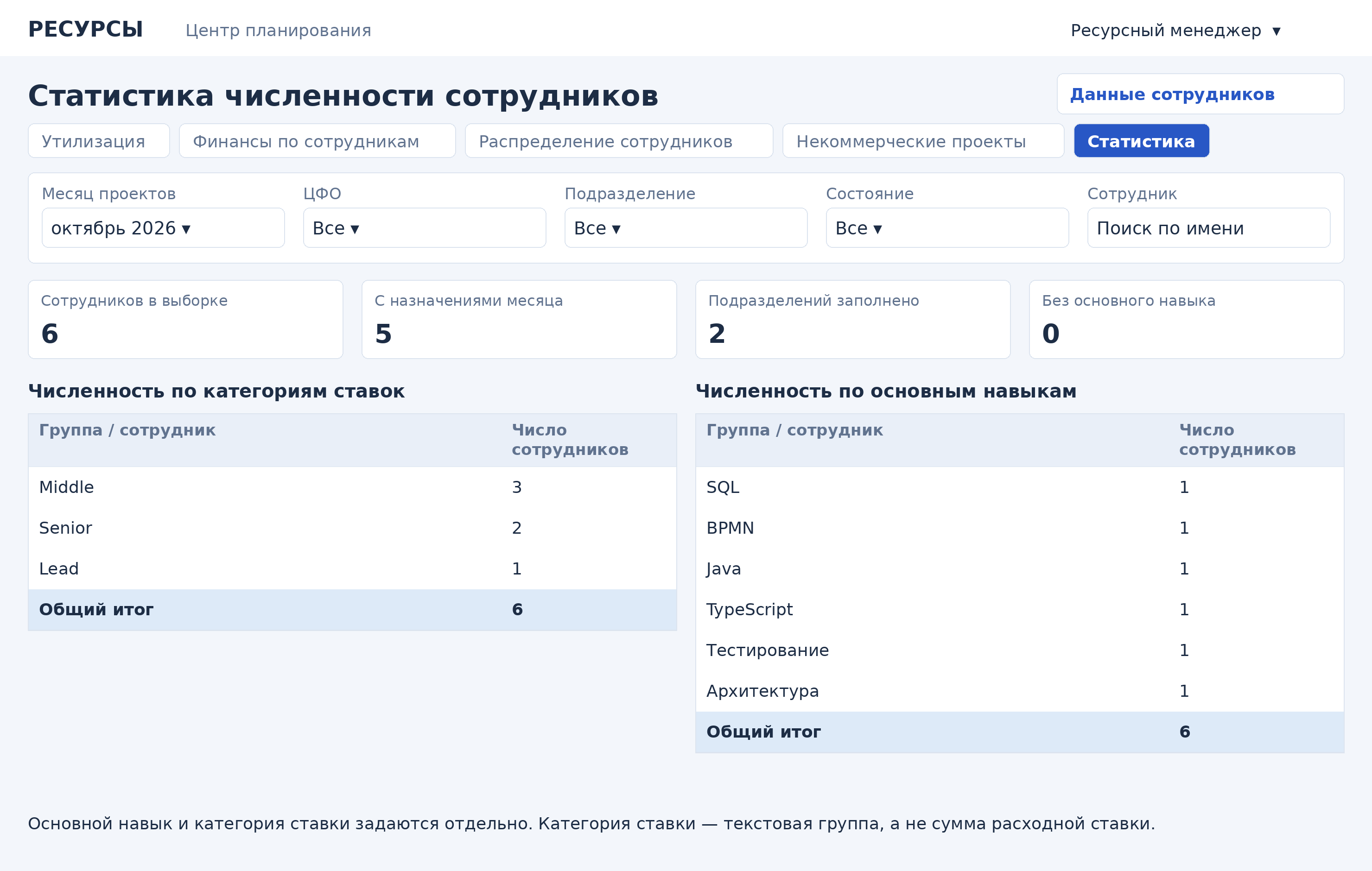The height and width of the screenshot is (871, 1372).
Task: Select the BPMN skill row
Action: click(1019, 528)
